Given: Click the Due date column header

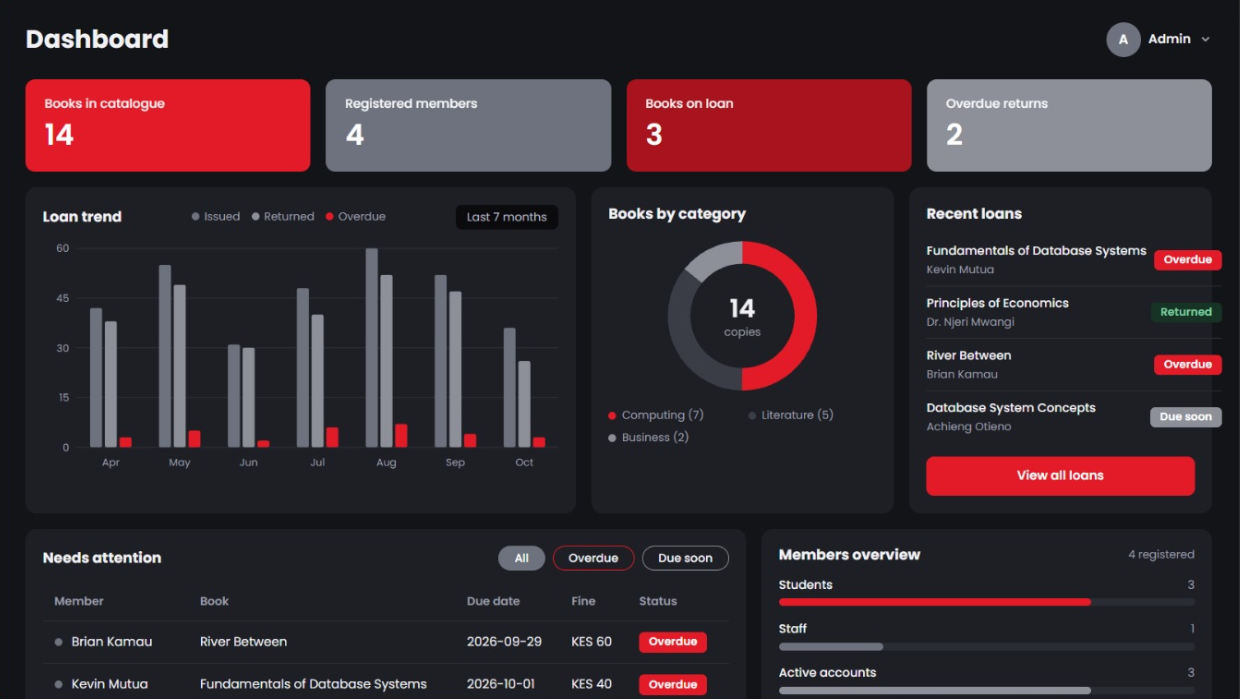Looking at the screenshot, I should coord(493,601).
